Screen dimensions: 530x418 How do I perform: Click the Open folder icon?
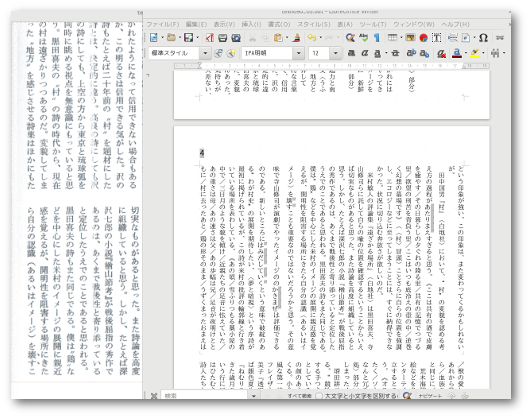click(171, 38)
